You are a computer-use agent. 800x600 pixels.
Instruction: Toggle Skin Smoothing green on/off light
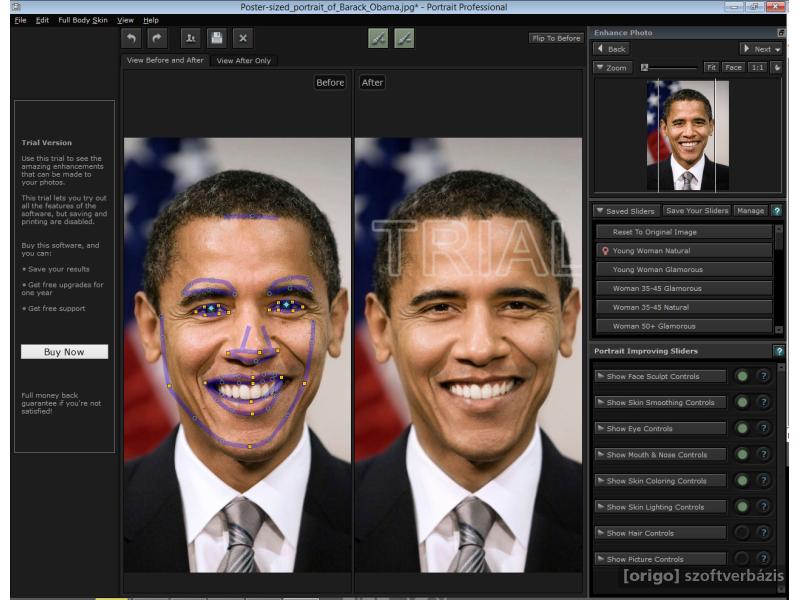(742, 403)
